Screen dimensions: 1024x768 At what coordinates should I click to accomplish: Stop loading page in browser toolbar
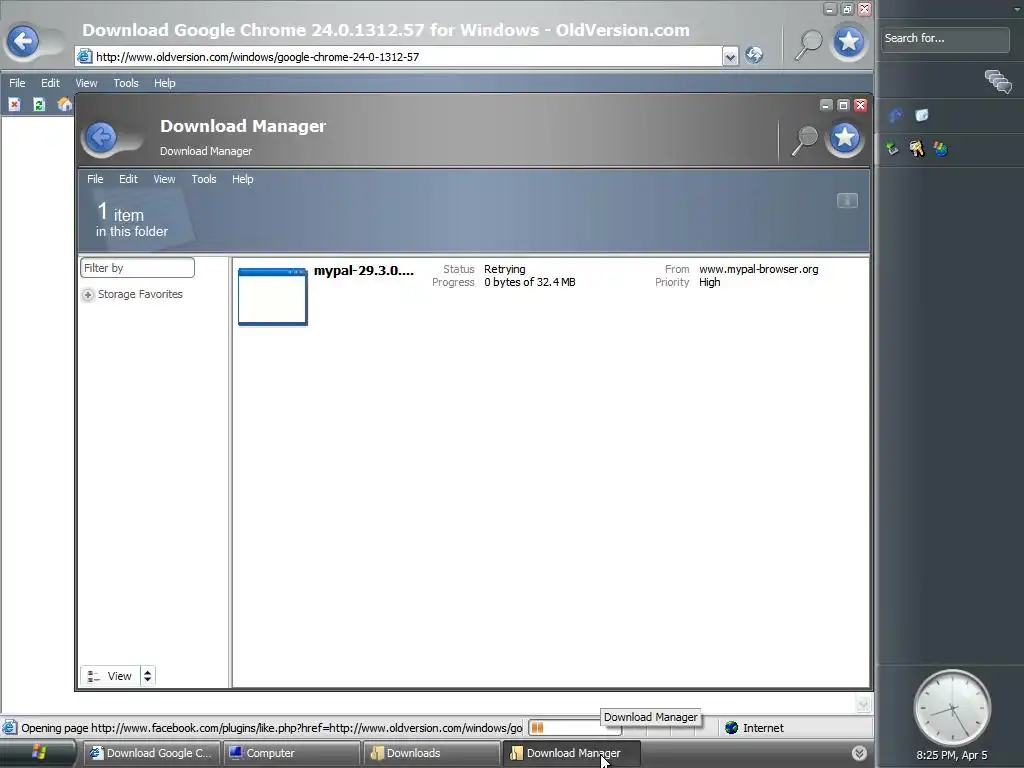tap(14, 104)
